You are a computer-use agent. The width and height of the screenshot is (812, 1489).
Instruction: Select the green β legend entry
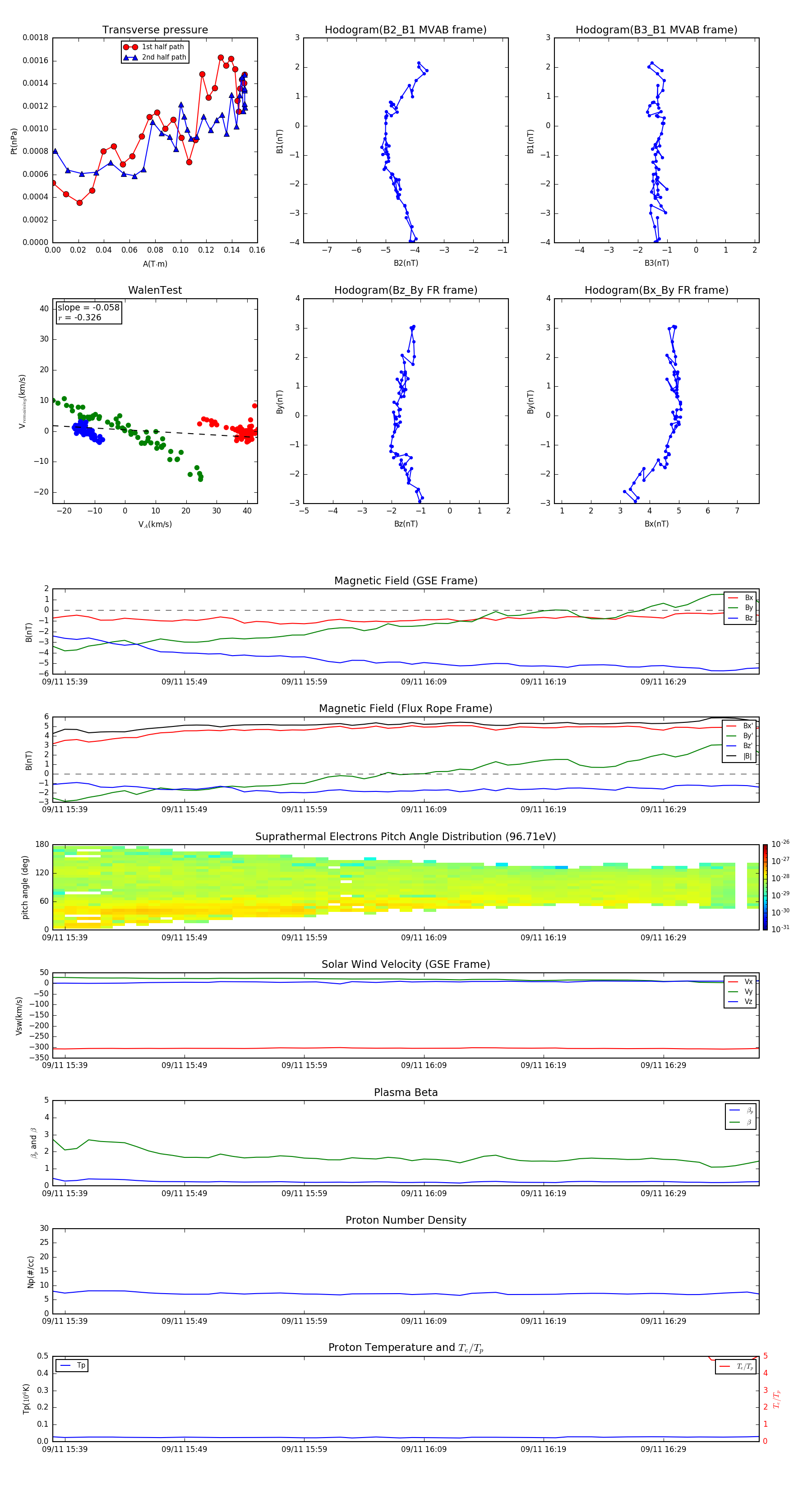coord(741,1122)
